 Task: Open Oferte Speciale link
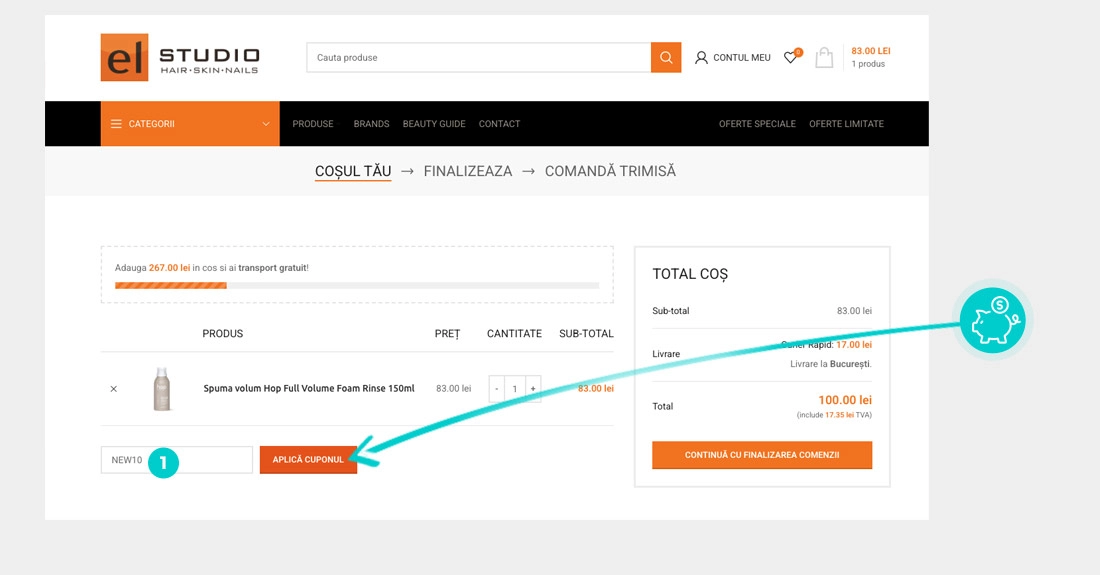click(757, 124)
